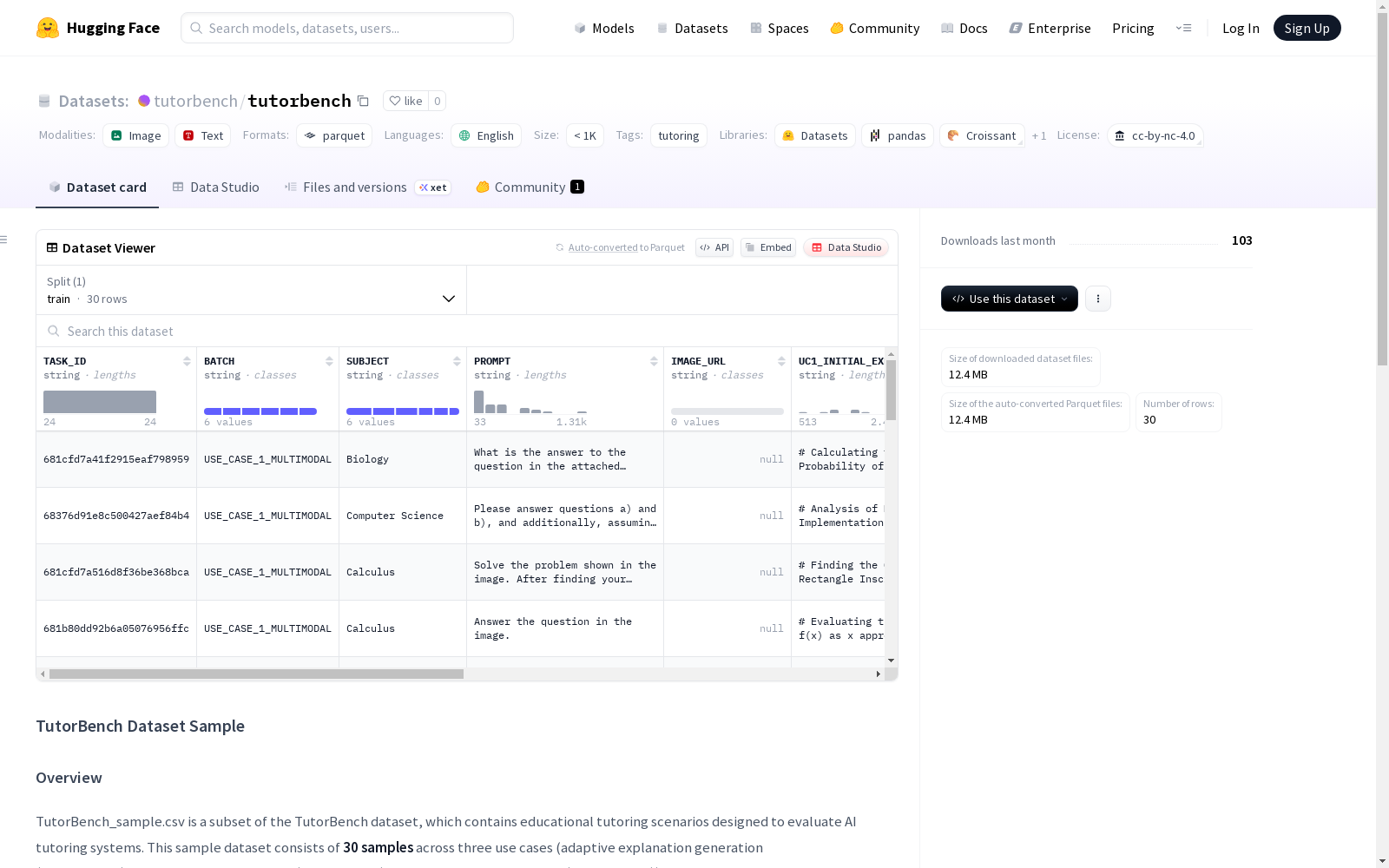The image size is (1389, 868).
Task: Click the SUBJECT classes distribution bar
Action: [x=403, y=411]
